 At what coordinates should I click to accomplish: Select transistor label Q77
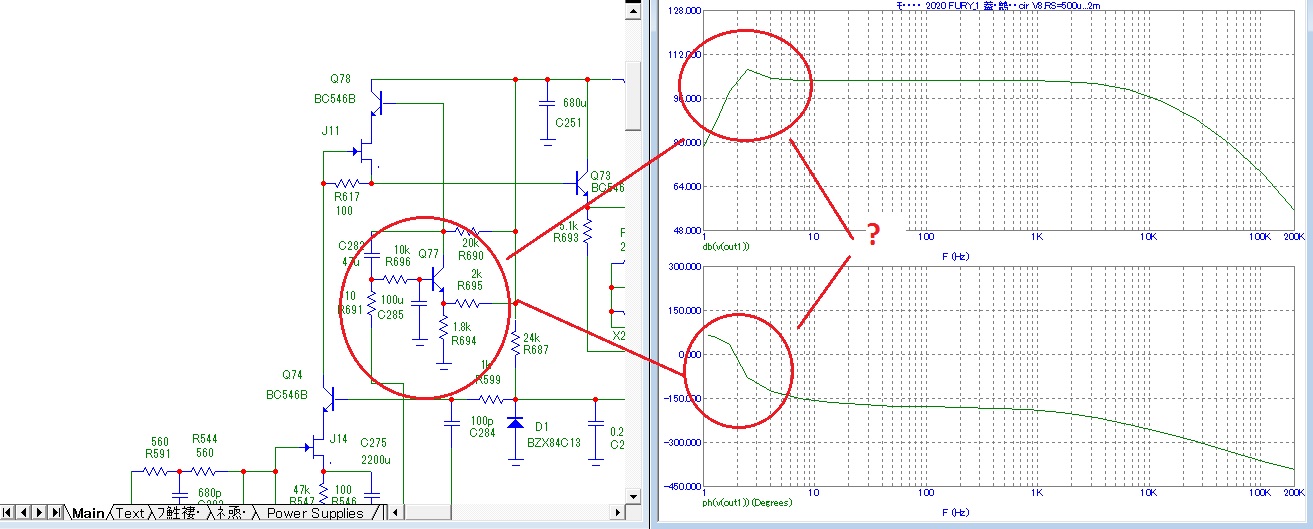coord(429,253)
